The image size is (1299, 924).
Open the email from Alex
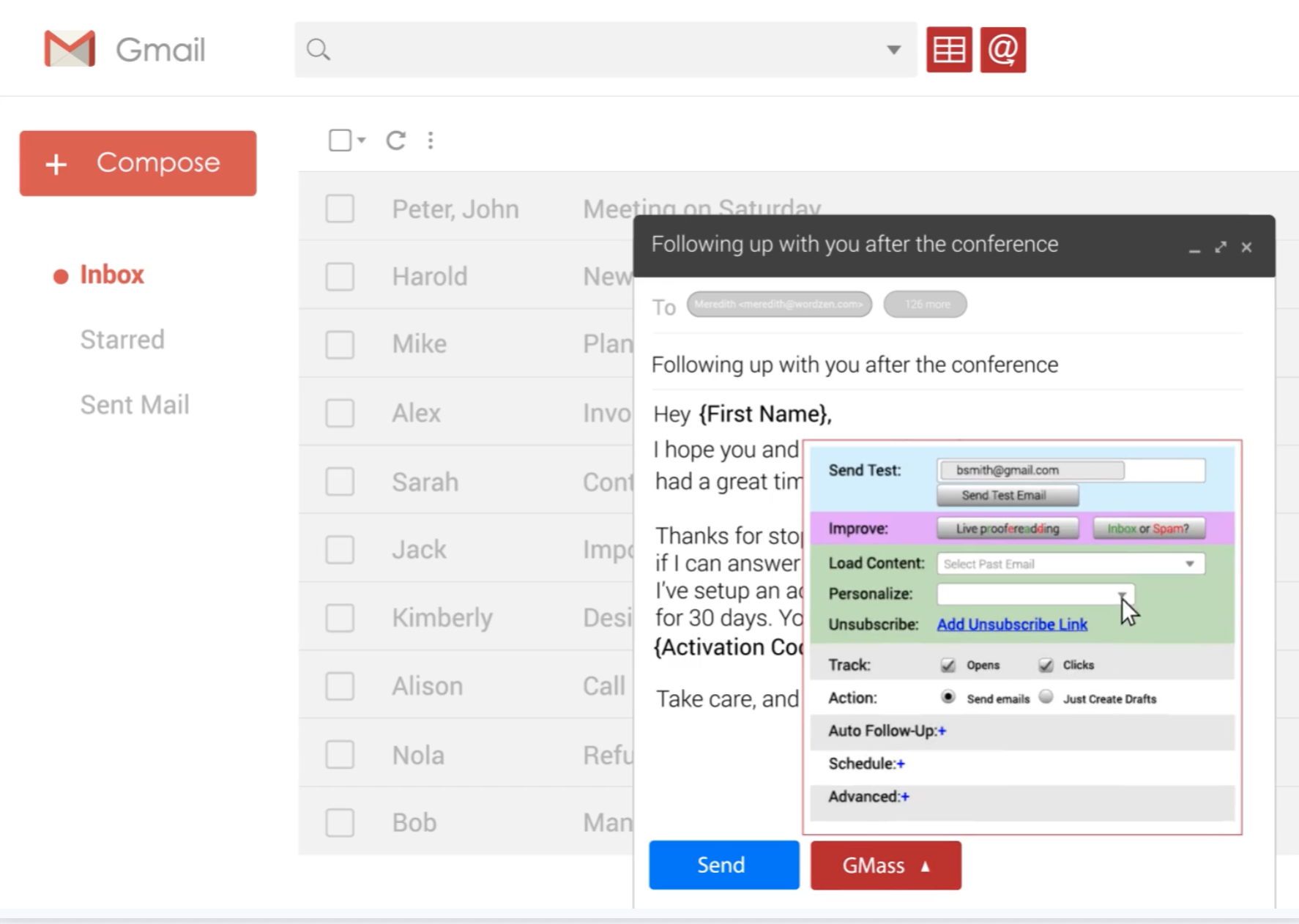click(x=466, y=413)
